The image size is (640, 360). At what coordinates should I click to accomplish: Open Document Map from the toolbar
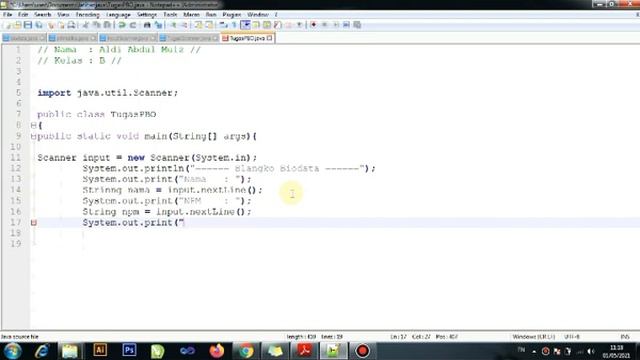pos(267,25)
